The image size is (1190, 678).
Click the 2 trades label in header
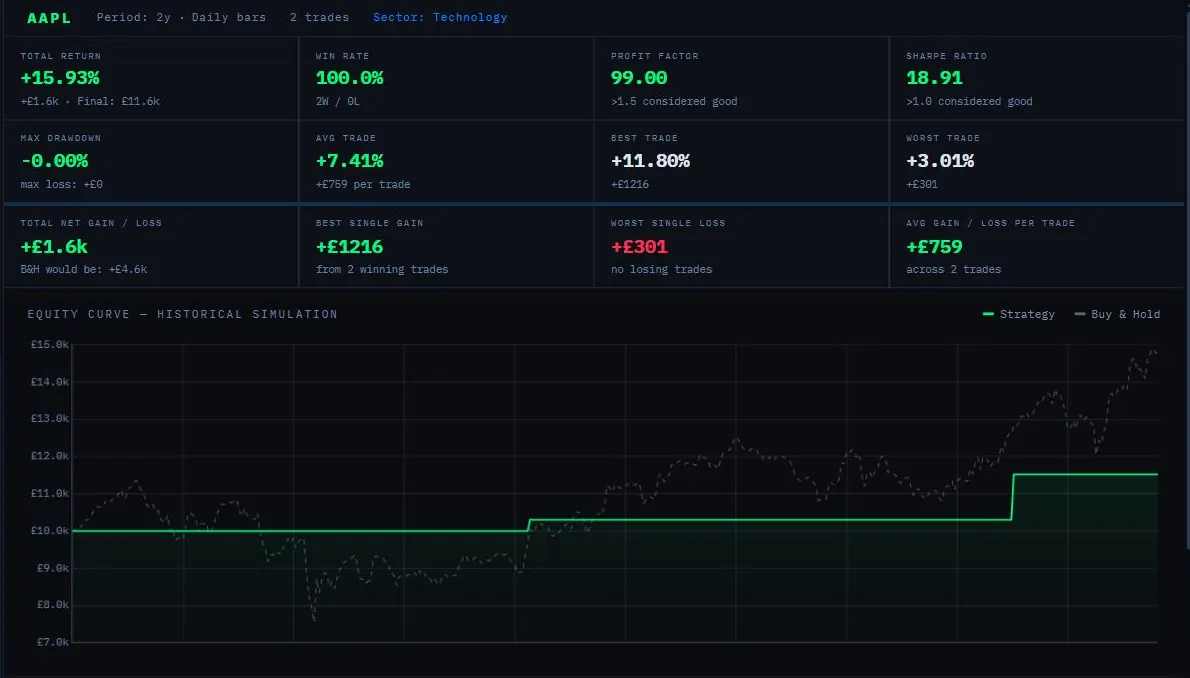point(319,17)
